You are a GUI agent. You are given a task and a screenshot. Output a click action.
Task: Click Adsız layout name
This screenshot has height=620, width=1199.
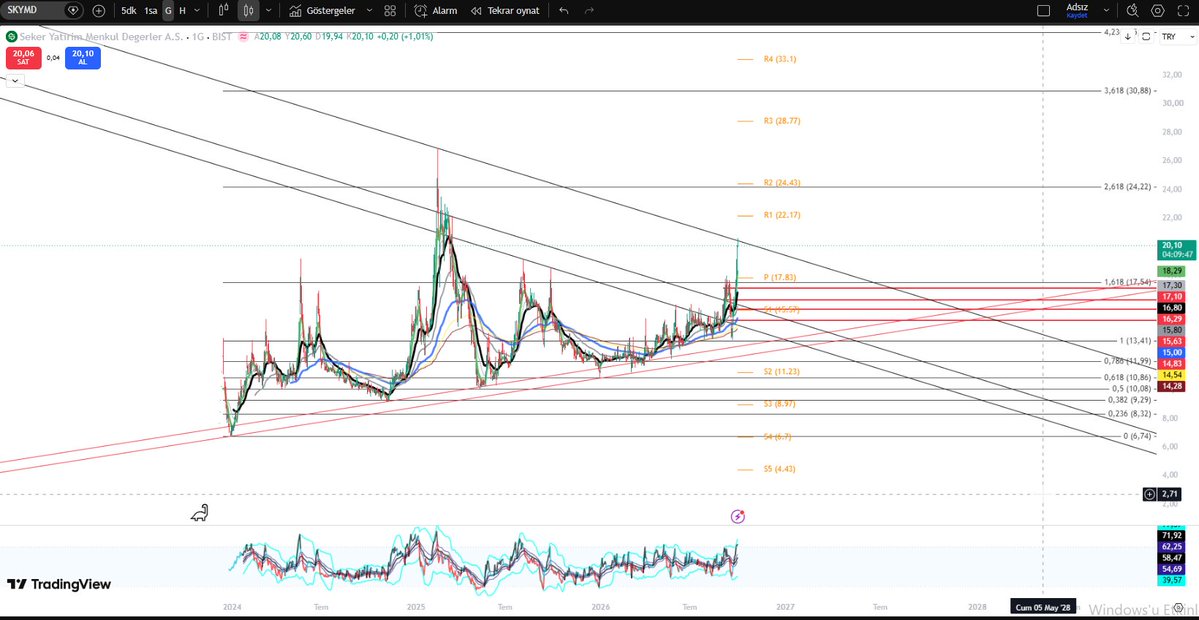[1077, 7]
